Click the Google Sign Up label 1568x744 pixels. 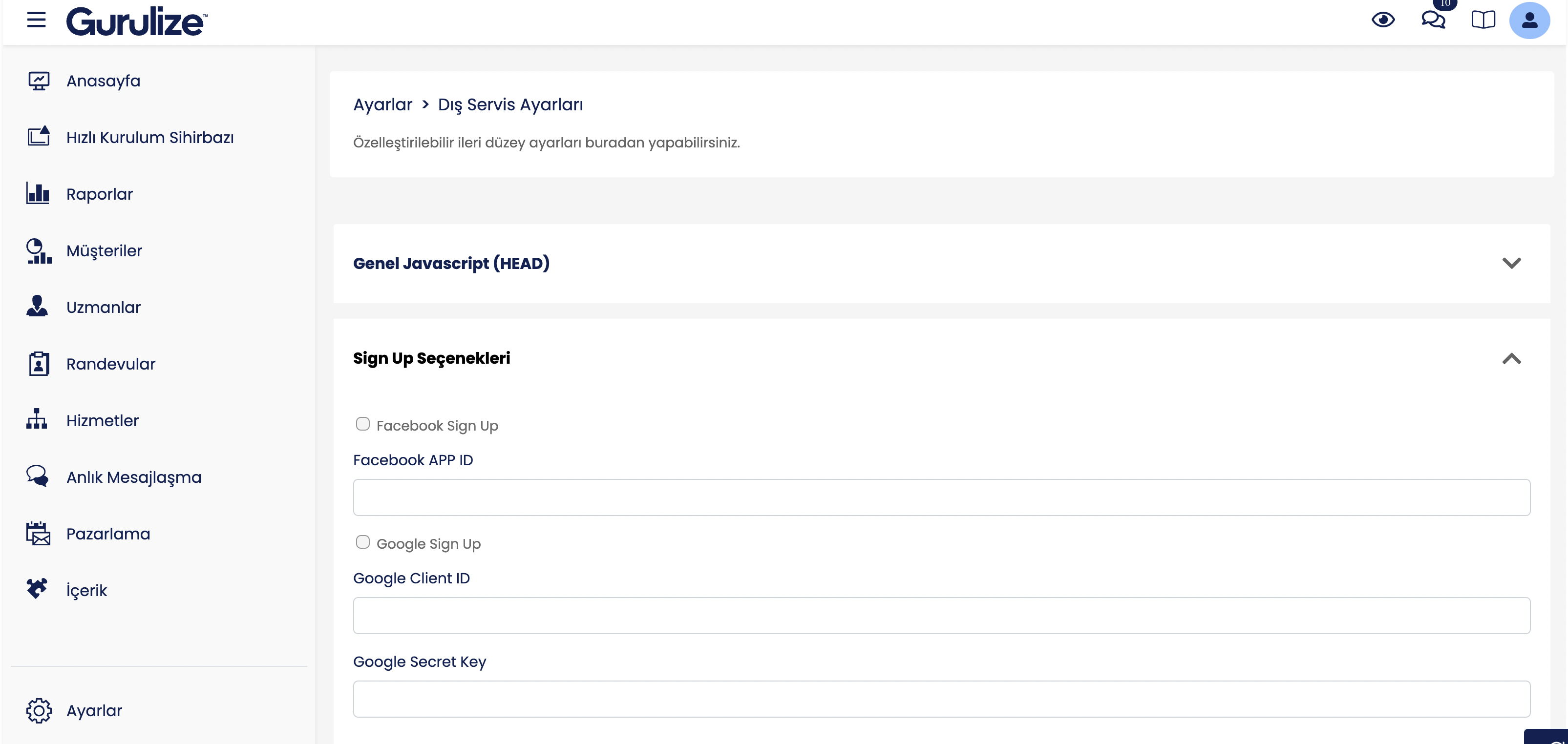[x=428, y=543]
